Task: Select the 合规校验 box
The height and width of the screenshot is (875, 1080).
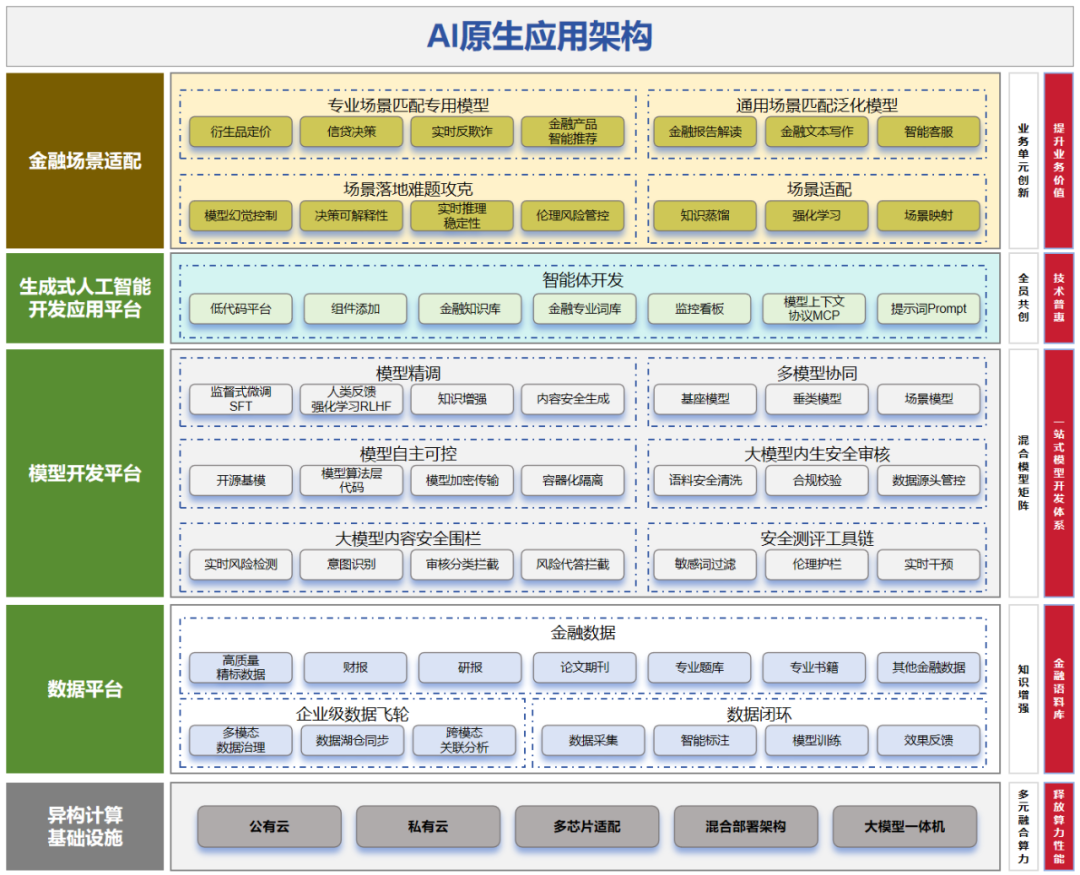Action: (x=817, y=480)
